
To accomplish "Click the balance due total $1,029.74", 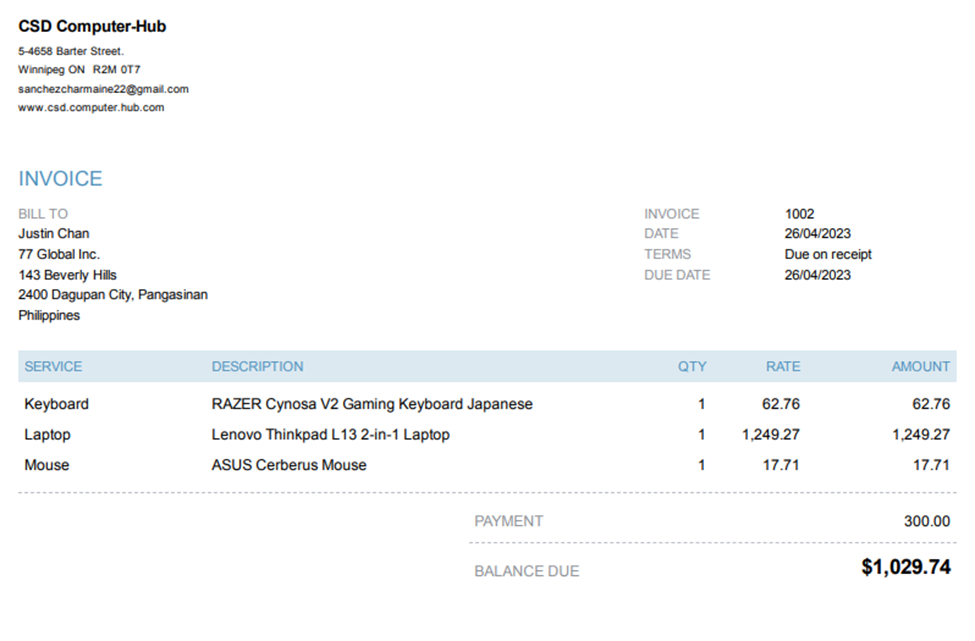I will point(905,568).
